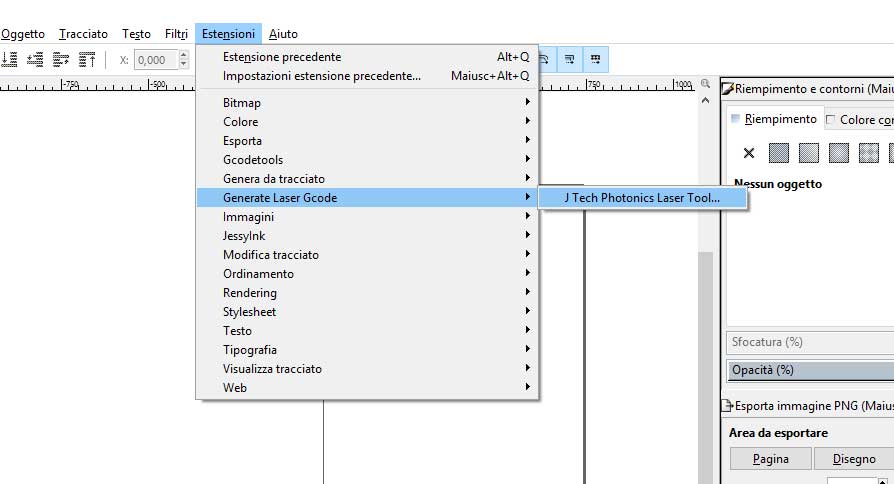Increase the X coordinate with the up stepper

click(184, 55)
